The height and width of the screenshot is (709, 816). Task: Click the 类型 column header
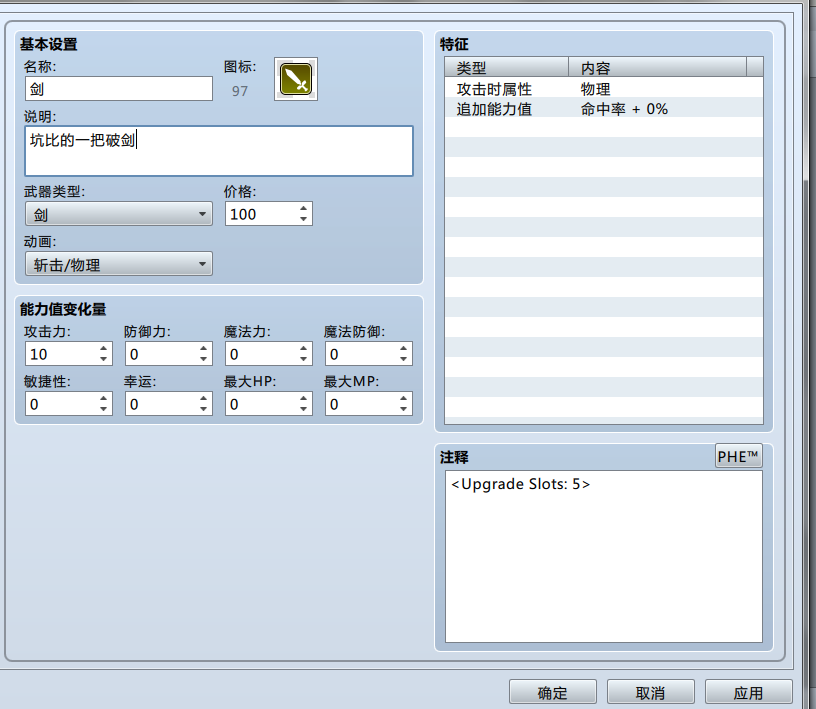[506, 68]
